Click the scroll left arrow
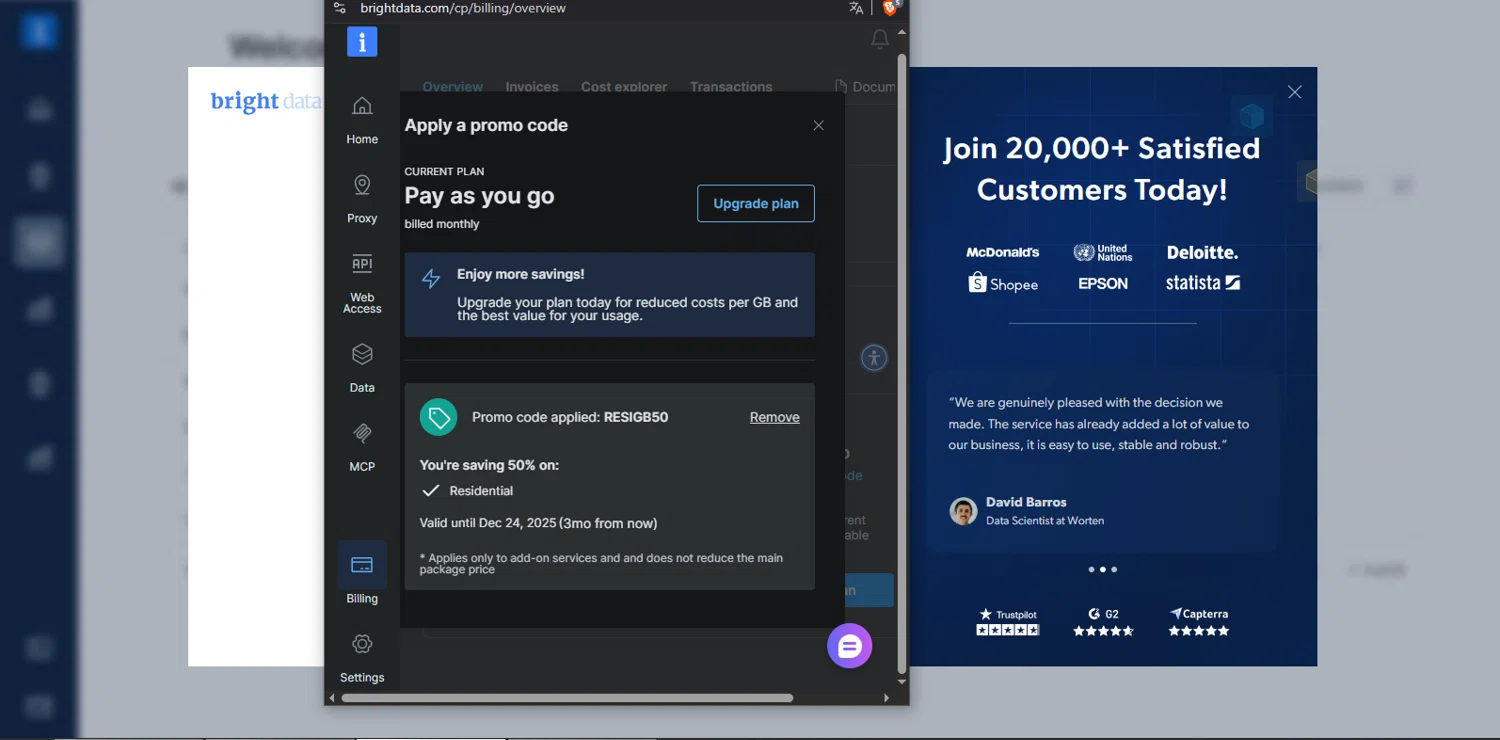The width and height of the screenshot is (1500, 740). click(332, 698)
